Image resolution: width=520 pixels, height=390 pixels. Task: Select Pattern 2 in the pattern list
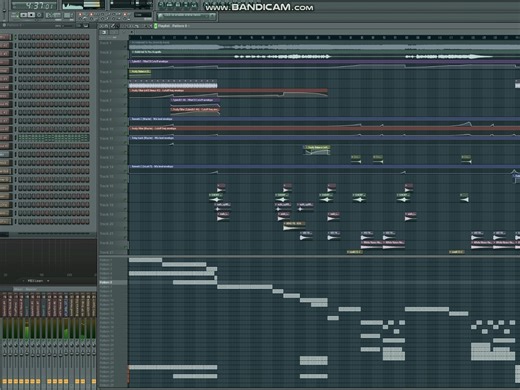106,264
